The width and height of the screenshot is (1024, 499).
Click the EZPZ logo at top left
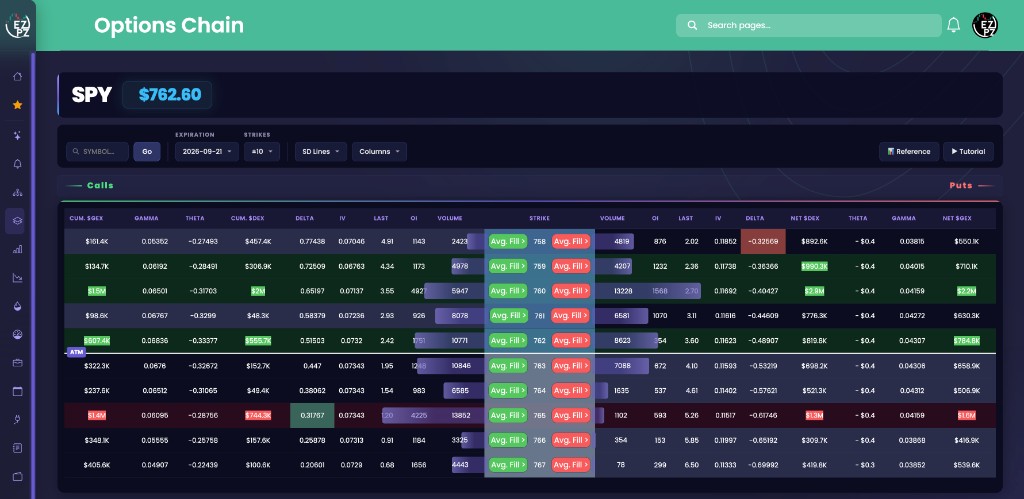point(17,25)
